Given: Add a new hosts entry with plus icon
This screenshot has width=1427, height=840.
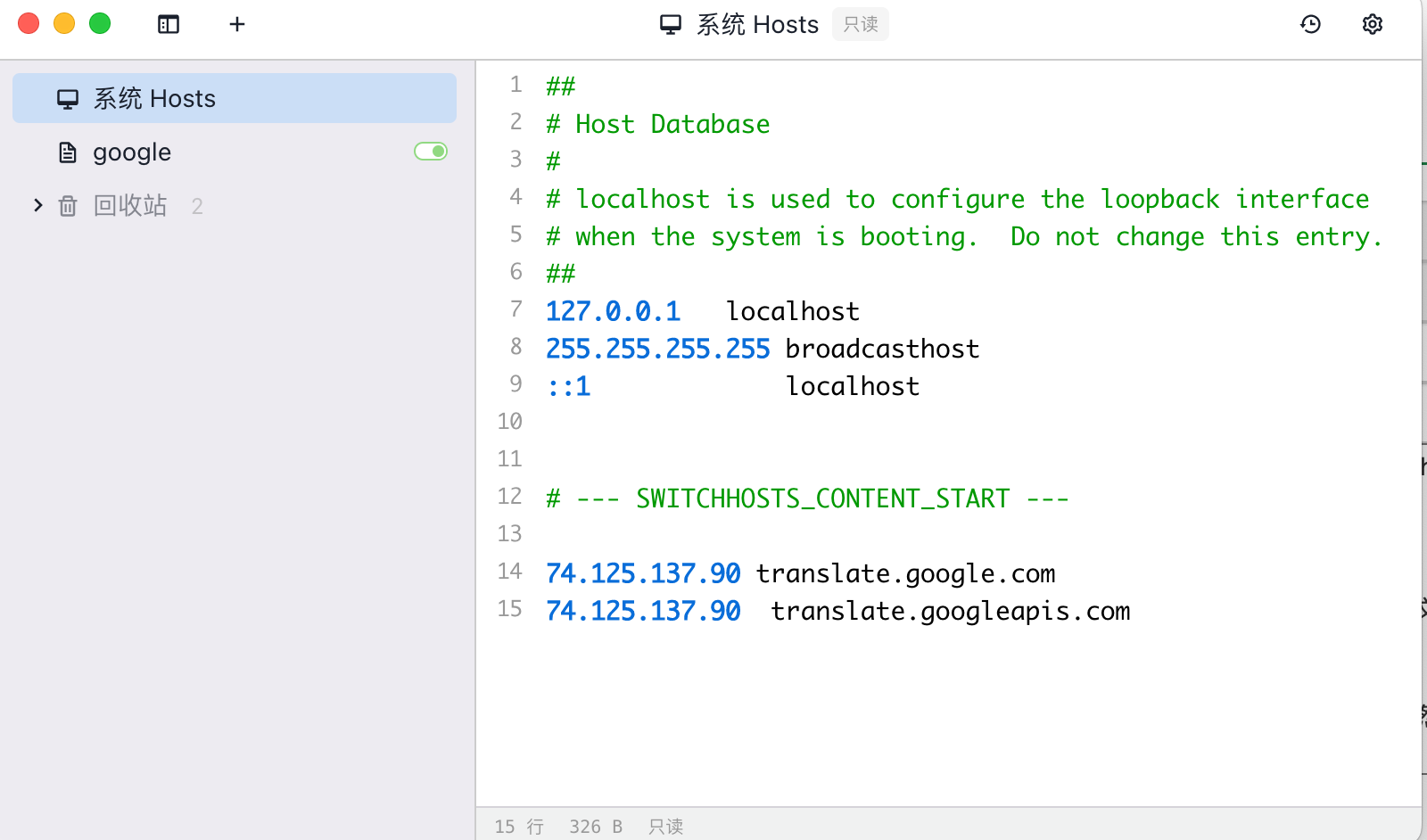Looking at the screenshot, I should pos(237,24).
